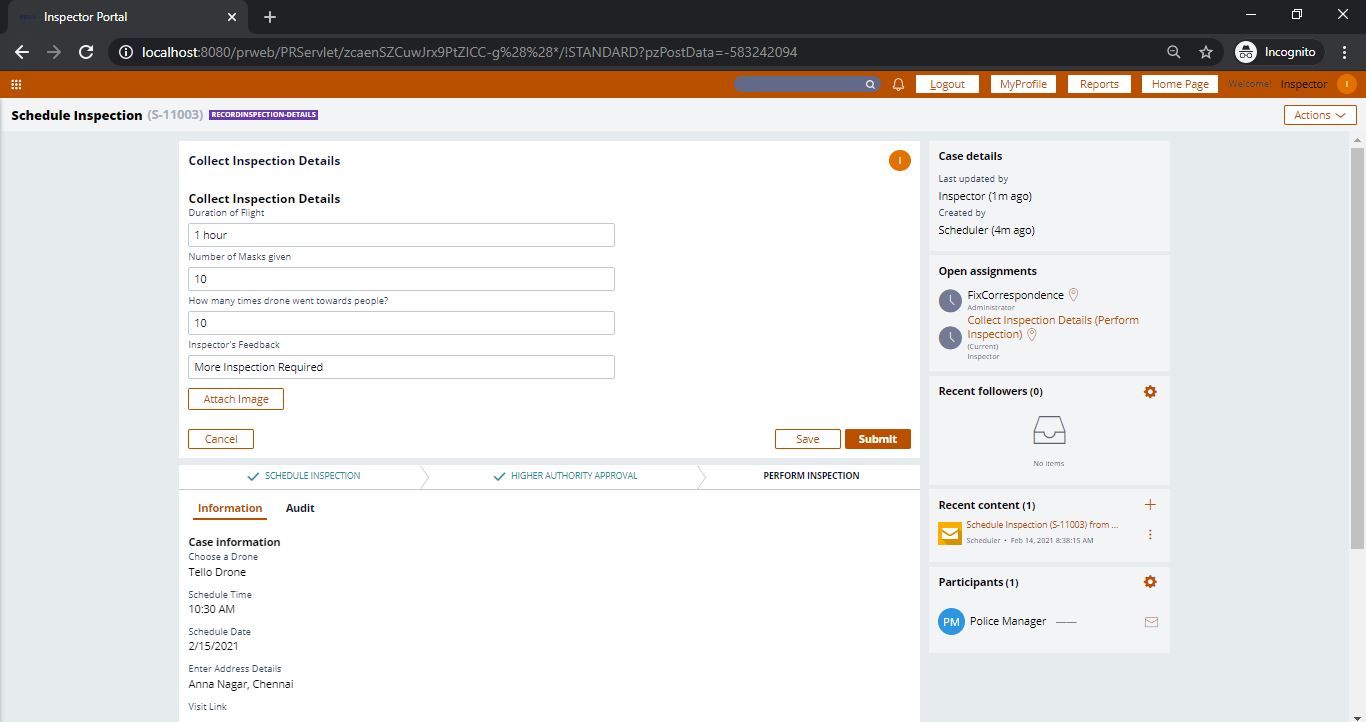Open the browser zoom magnifier icon
The image size is (1366, 722).
coord(1174,52)
